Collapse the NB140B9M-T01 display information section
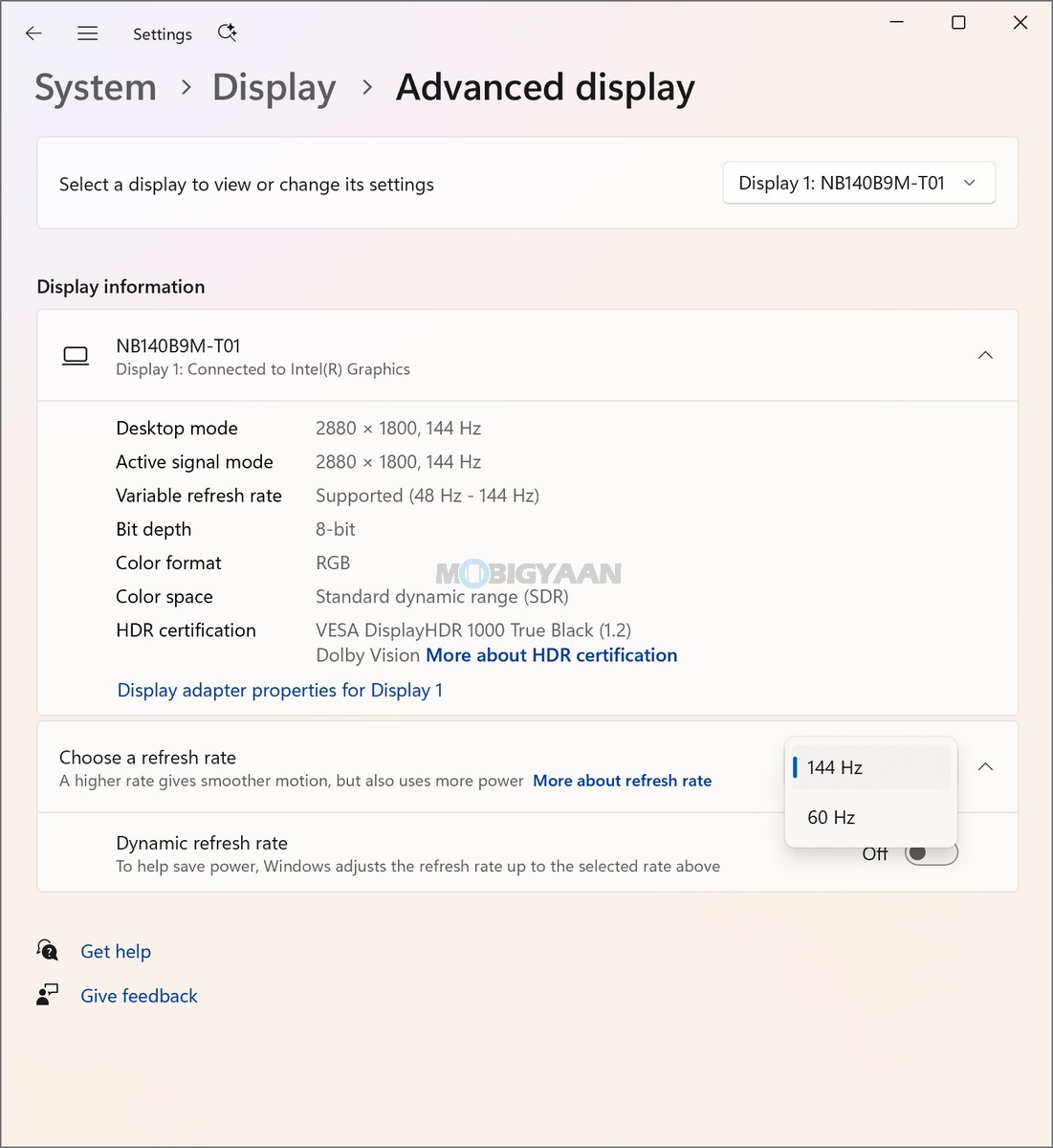This screenshot has height=1148, width=1053. click(x=985, y=355)
